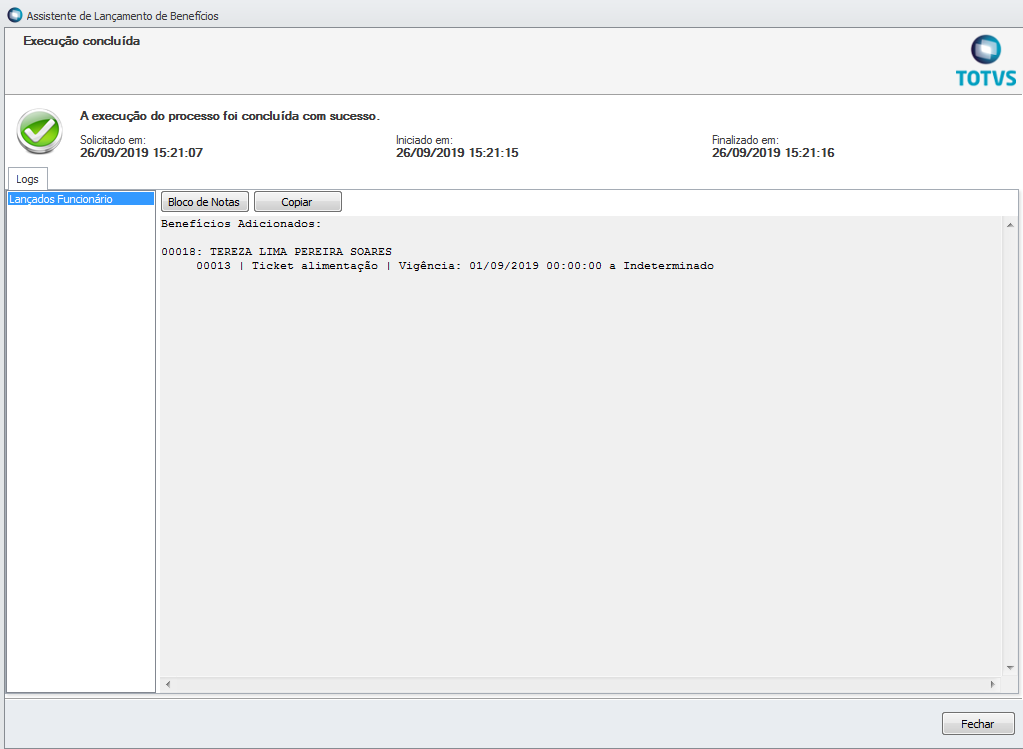
Task: Click the 'Execução concluída' header text
Action: 82,40
